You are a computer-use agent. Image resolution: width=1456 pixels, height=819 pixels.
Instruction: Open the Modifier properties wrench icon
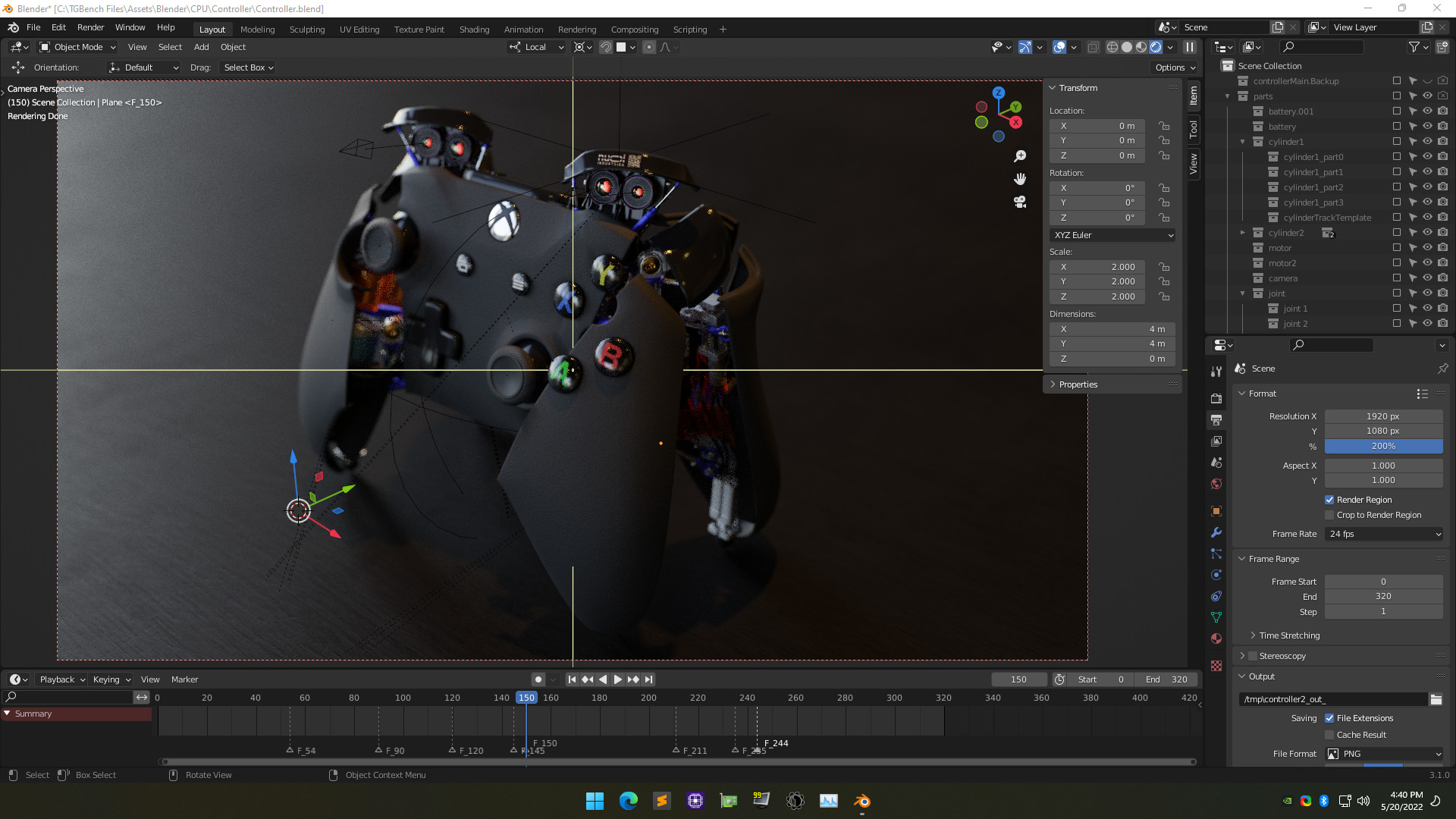click(1216, 532)
